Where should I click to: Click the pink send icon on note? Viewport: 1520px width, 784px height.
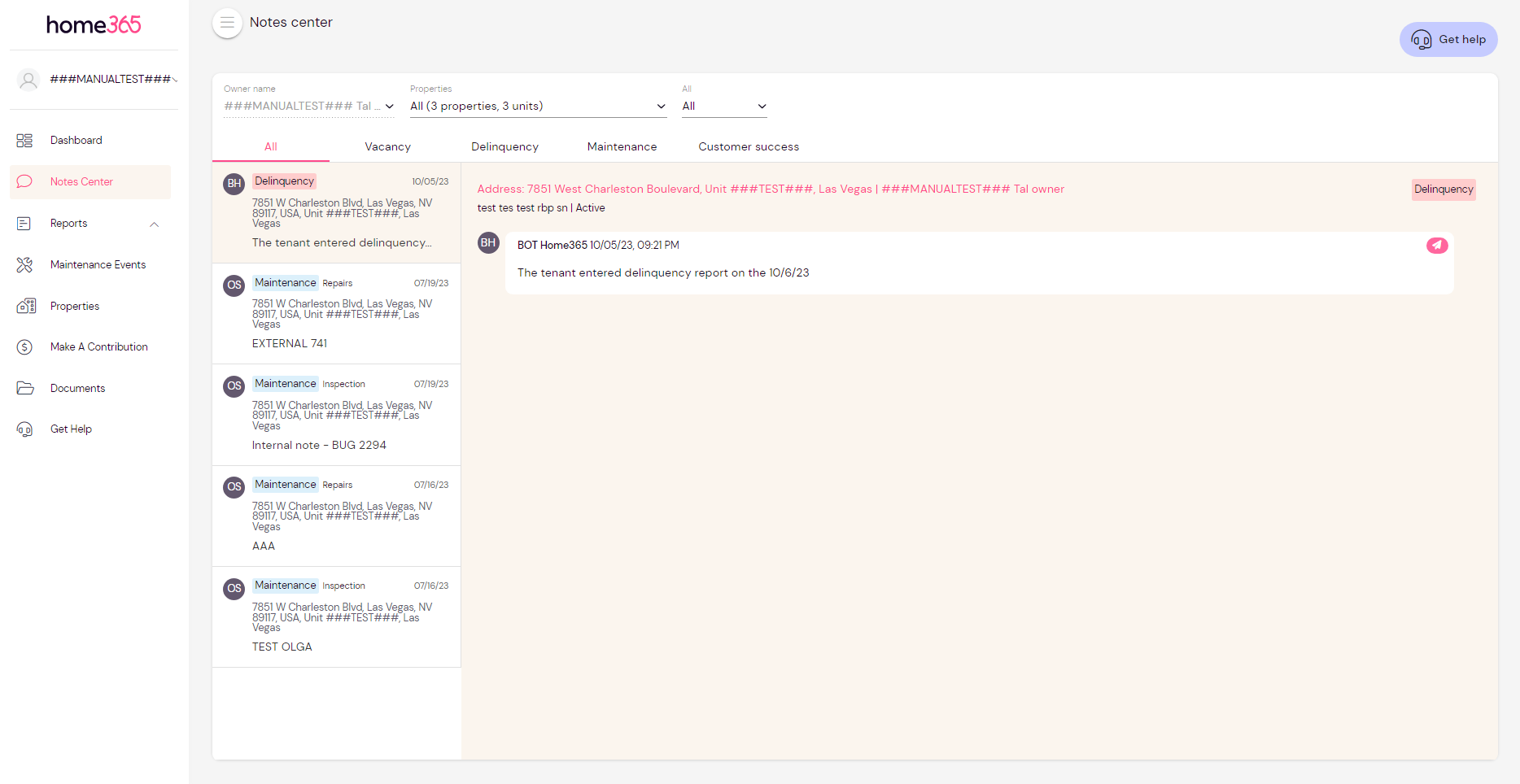coord(1436,246)
